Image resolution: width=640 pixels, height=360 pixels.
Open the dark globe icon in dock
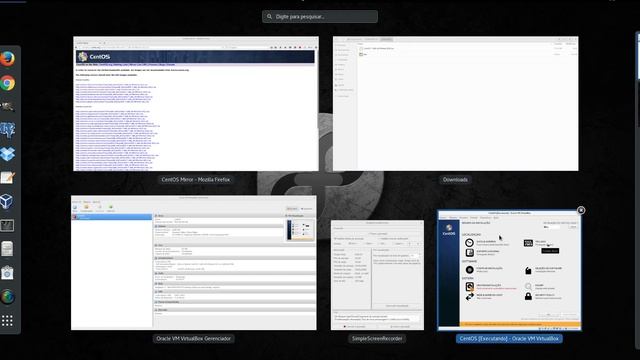pyautogui.click(x=7, y=297)
